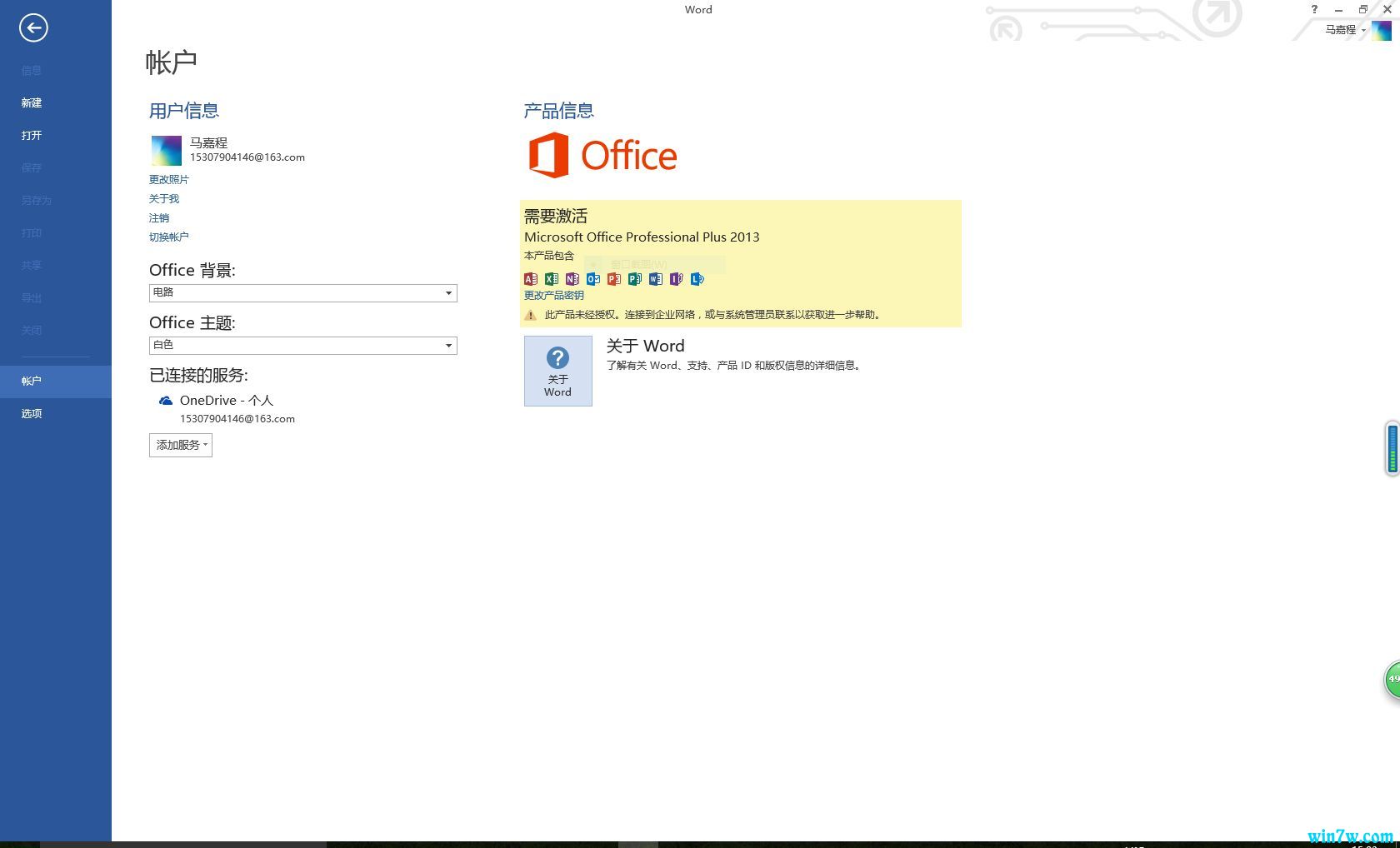This screenshot has width=1400, height=848.
Task: Click the Excel app icon
Action: click(x=552, y=279)
